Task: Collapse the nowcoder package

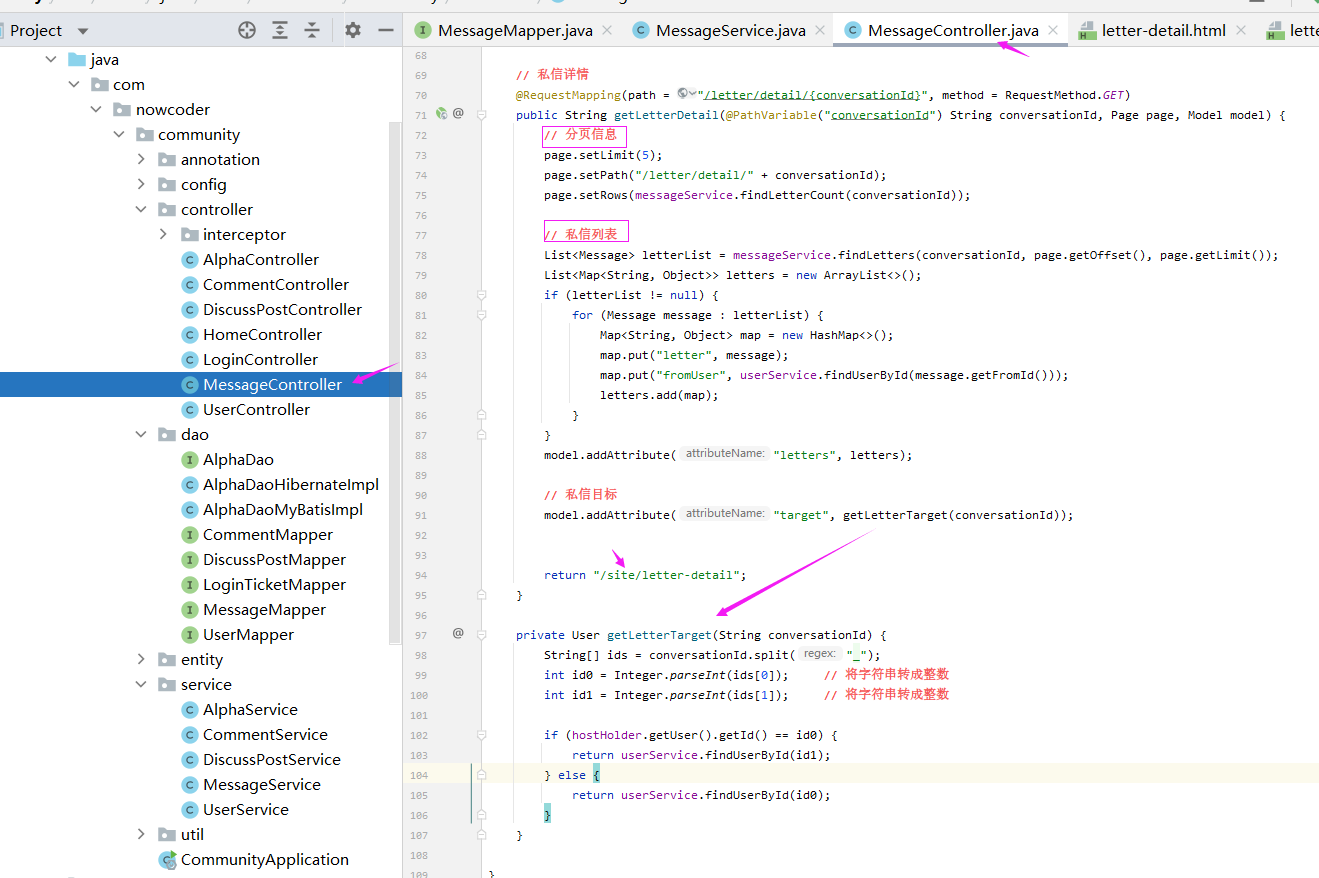Action: click(x=96, y=110)
